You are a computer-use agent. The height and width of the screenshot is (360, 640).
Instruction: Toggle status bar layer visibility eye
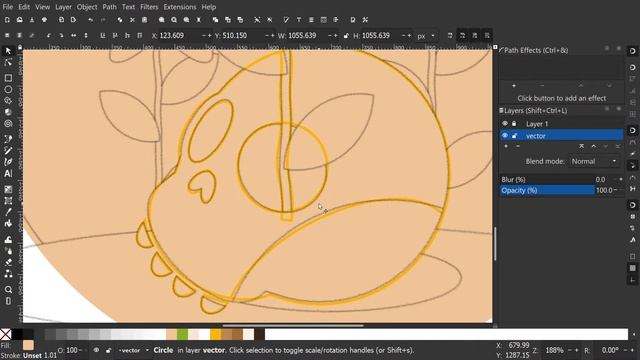(96, 350)
